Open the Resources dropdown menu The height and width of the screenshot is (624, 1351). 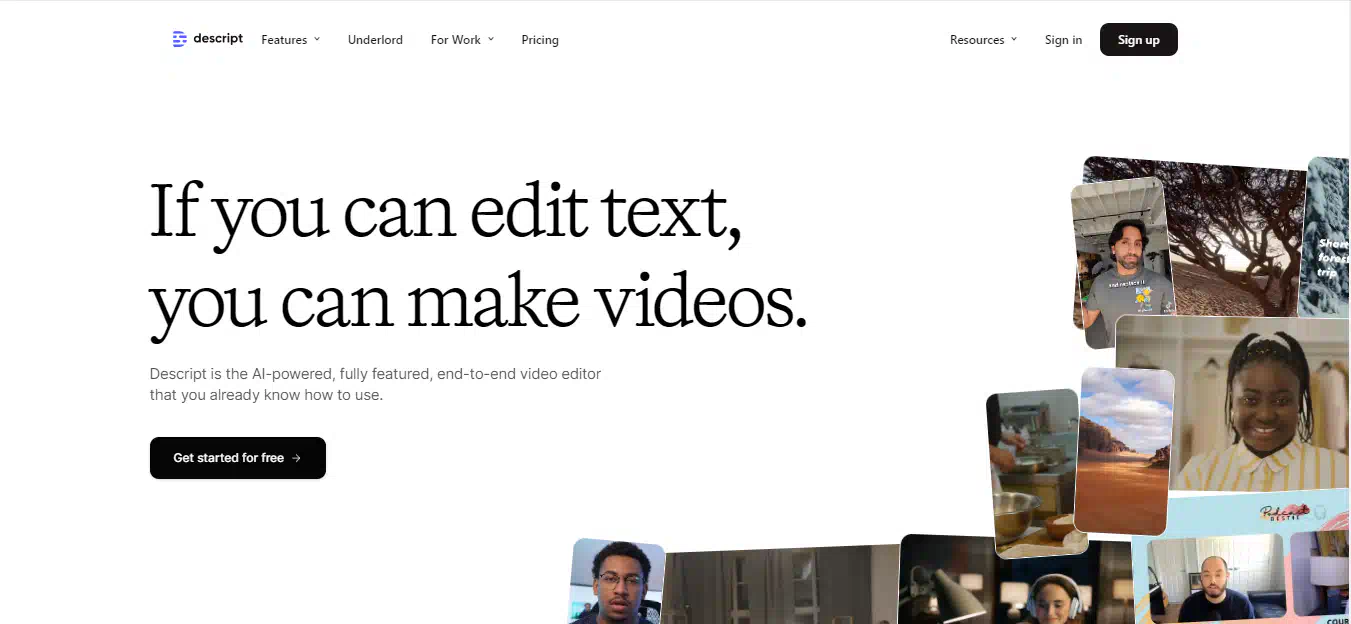coord(983,40)
